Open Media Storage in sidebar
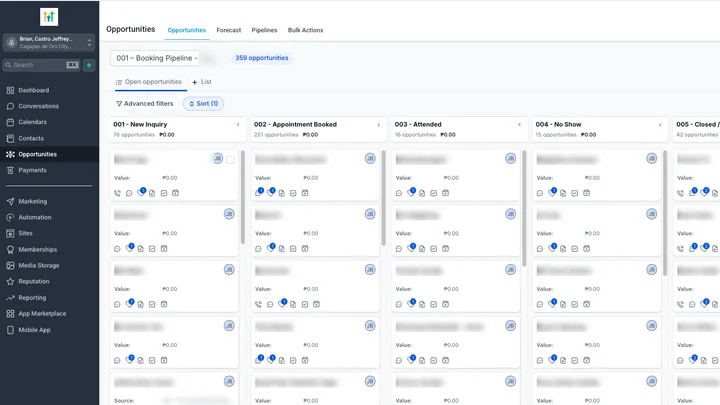 click(x=39, y=265)
